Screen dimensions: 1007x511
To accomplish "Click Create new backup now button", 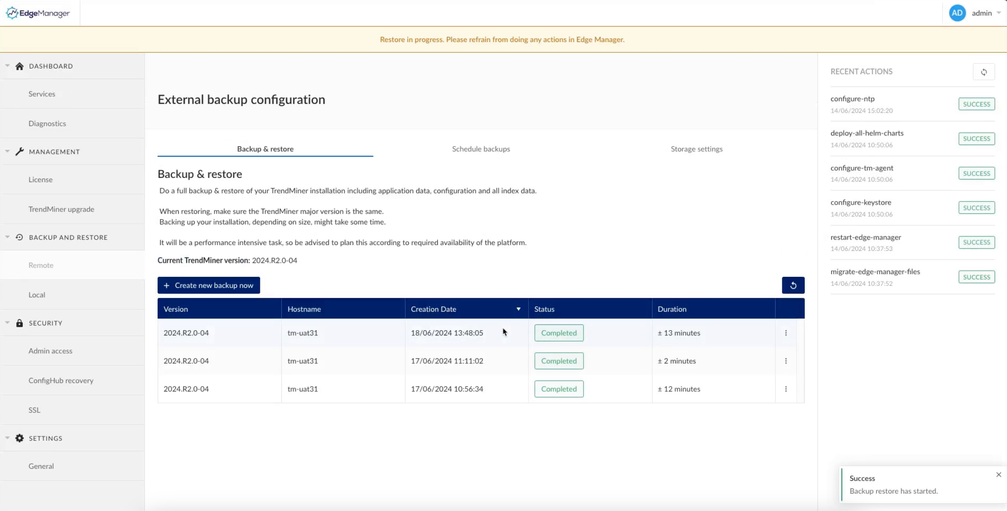I will (x=208, y=285).
